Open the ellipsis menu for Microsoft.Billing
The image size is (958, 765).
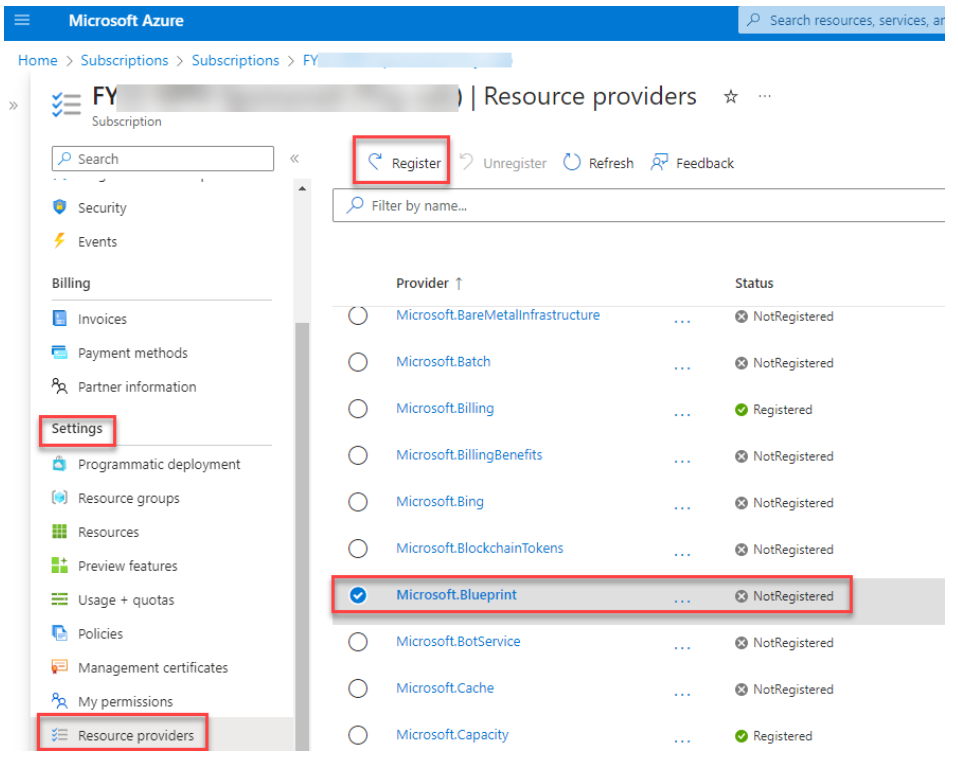click(682, 414)
